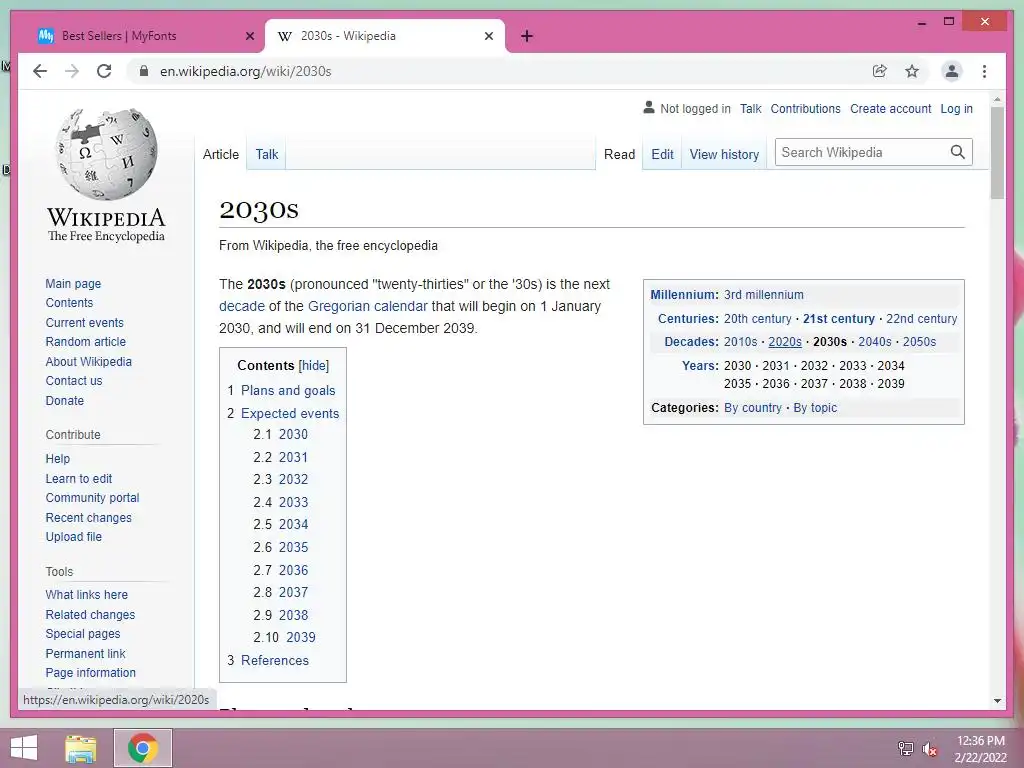Open the user Talk link at top
Screen dimensions: 1024x768
[750, 108]
